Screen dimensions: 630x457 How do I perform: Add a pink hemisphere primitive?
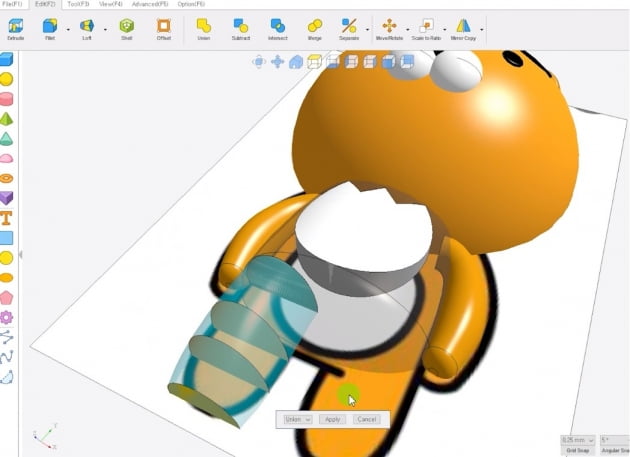6,158
